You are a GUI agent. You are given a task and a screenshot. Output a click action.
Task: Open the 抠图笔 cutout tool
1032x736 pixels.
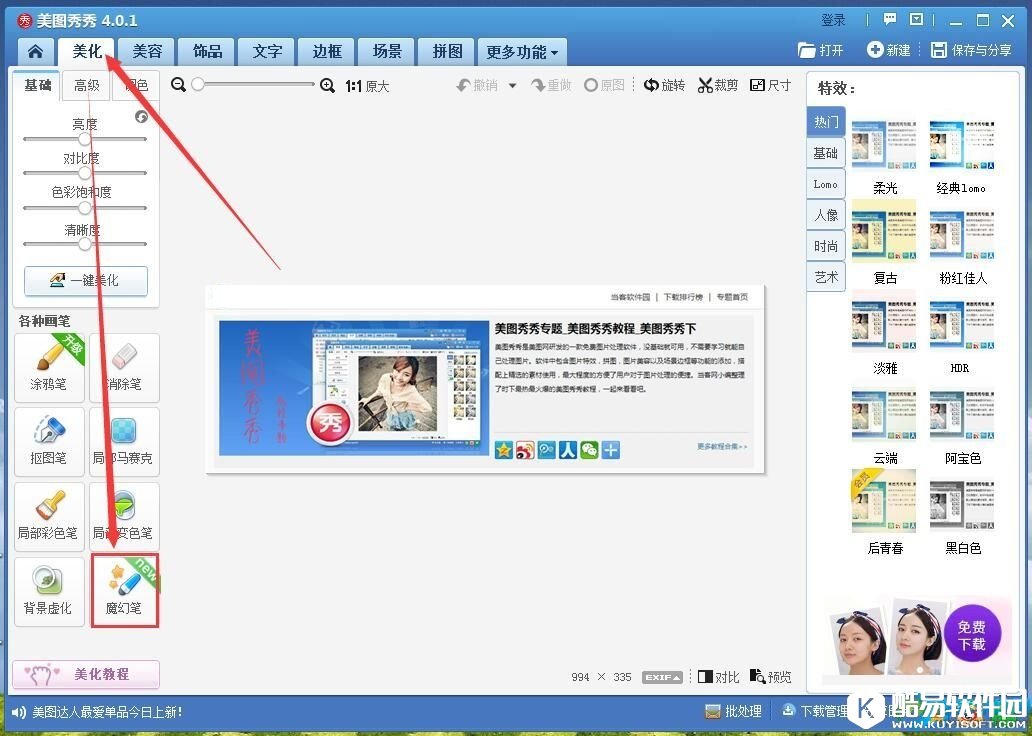click(48, 441)
